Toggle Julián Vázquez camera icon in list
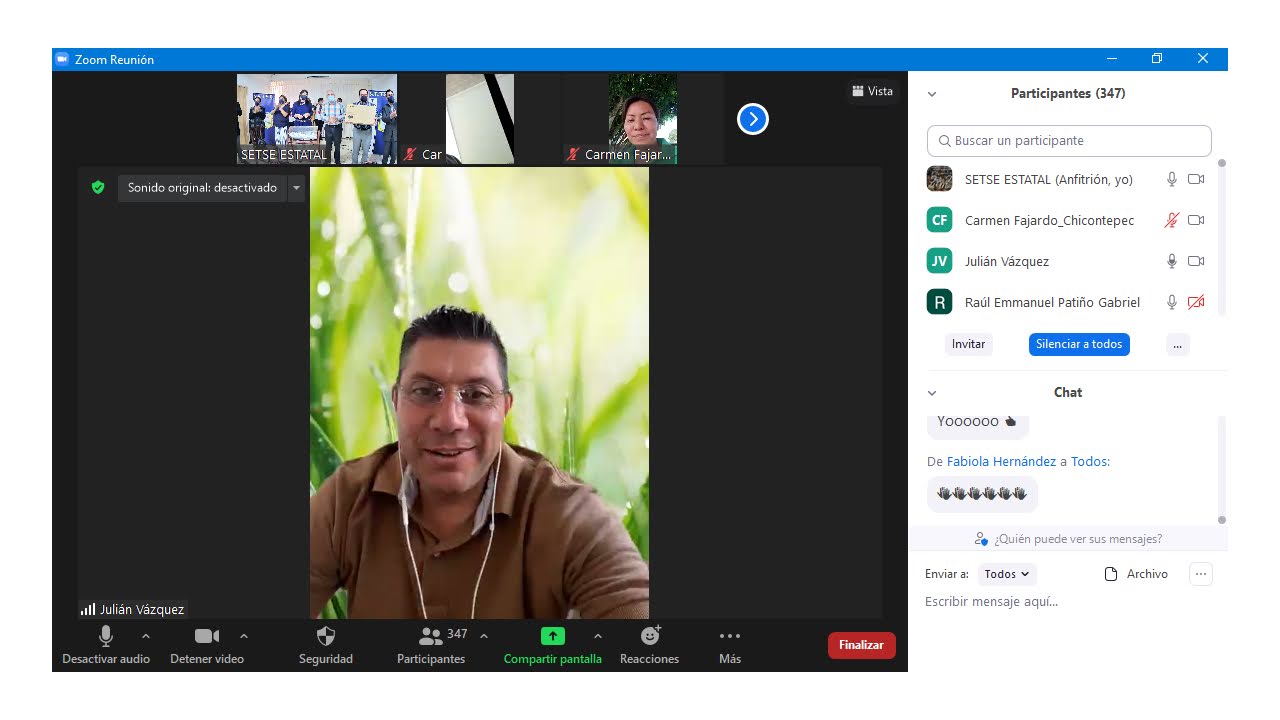The image size is (1280, 720). pos(1196,261)
